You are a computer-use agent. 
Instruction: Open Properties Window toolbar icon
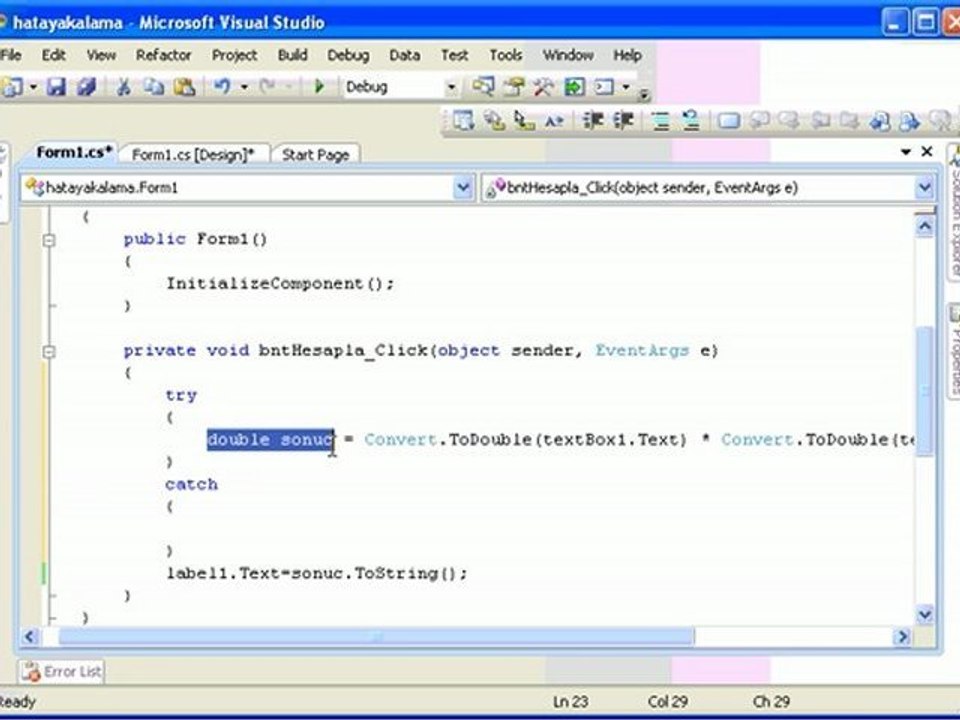514,87
